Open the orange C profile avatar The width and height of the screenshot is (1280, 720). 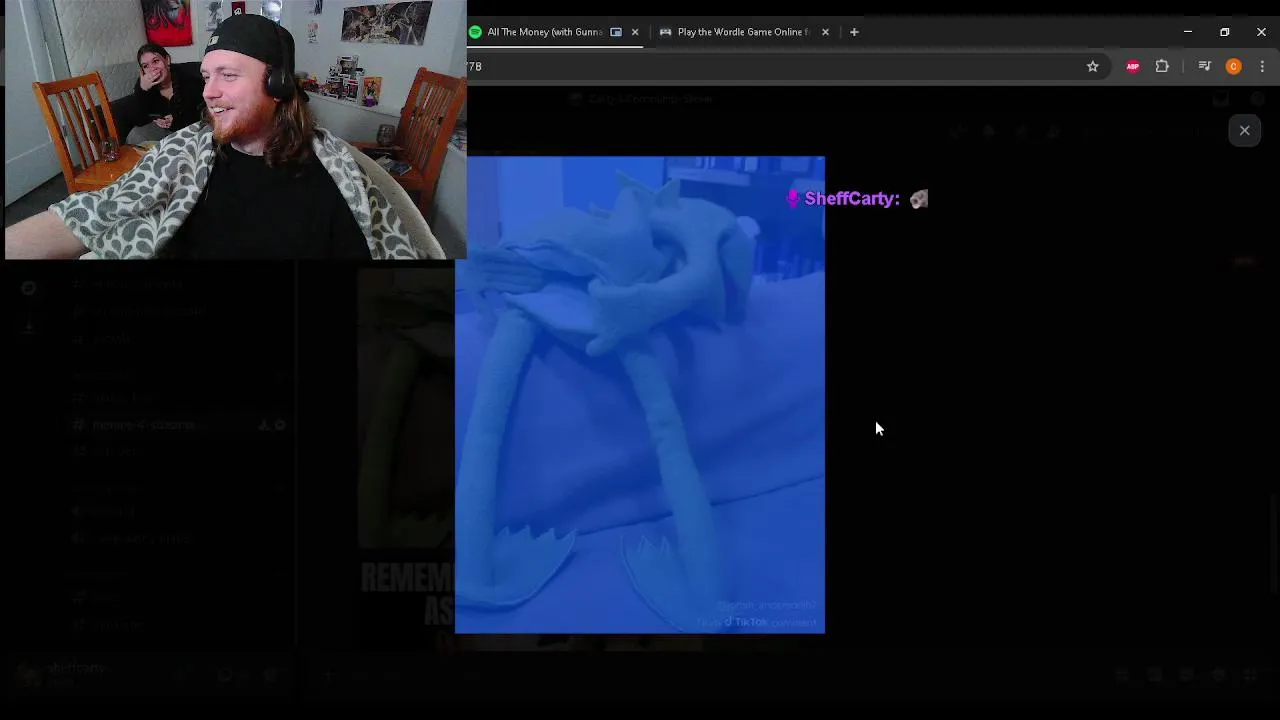pyautogui.click(x=1233, y=66)
